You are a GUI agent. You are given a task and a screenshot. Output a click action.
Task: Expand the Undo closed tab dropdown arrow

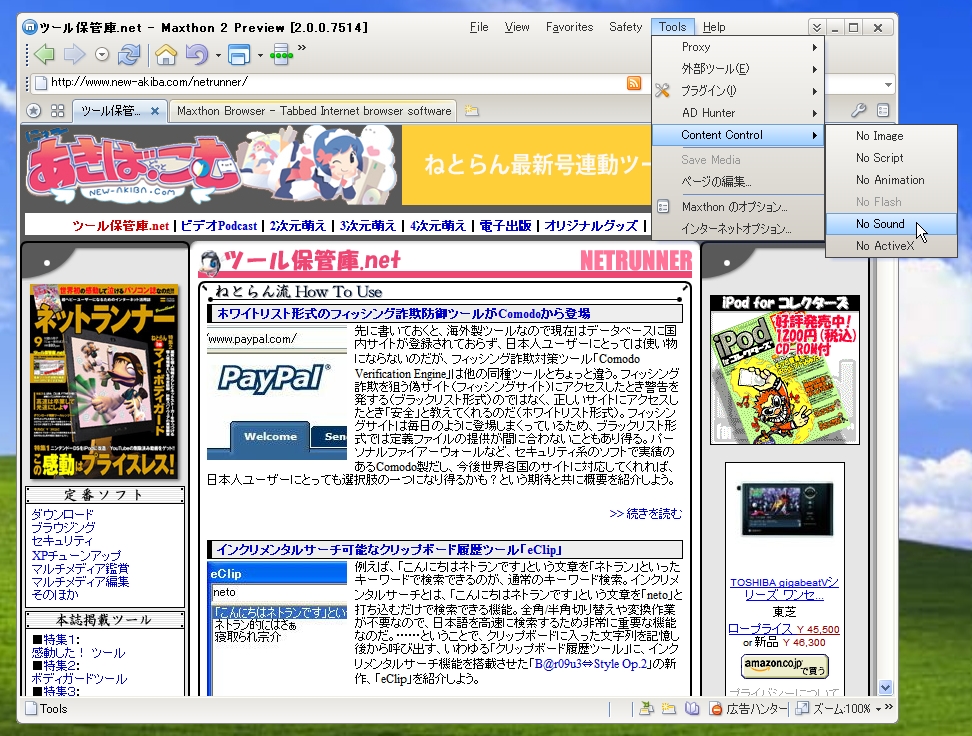click(x=218, y=55)
